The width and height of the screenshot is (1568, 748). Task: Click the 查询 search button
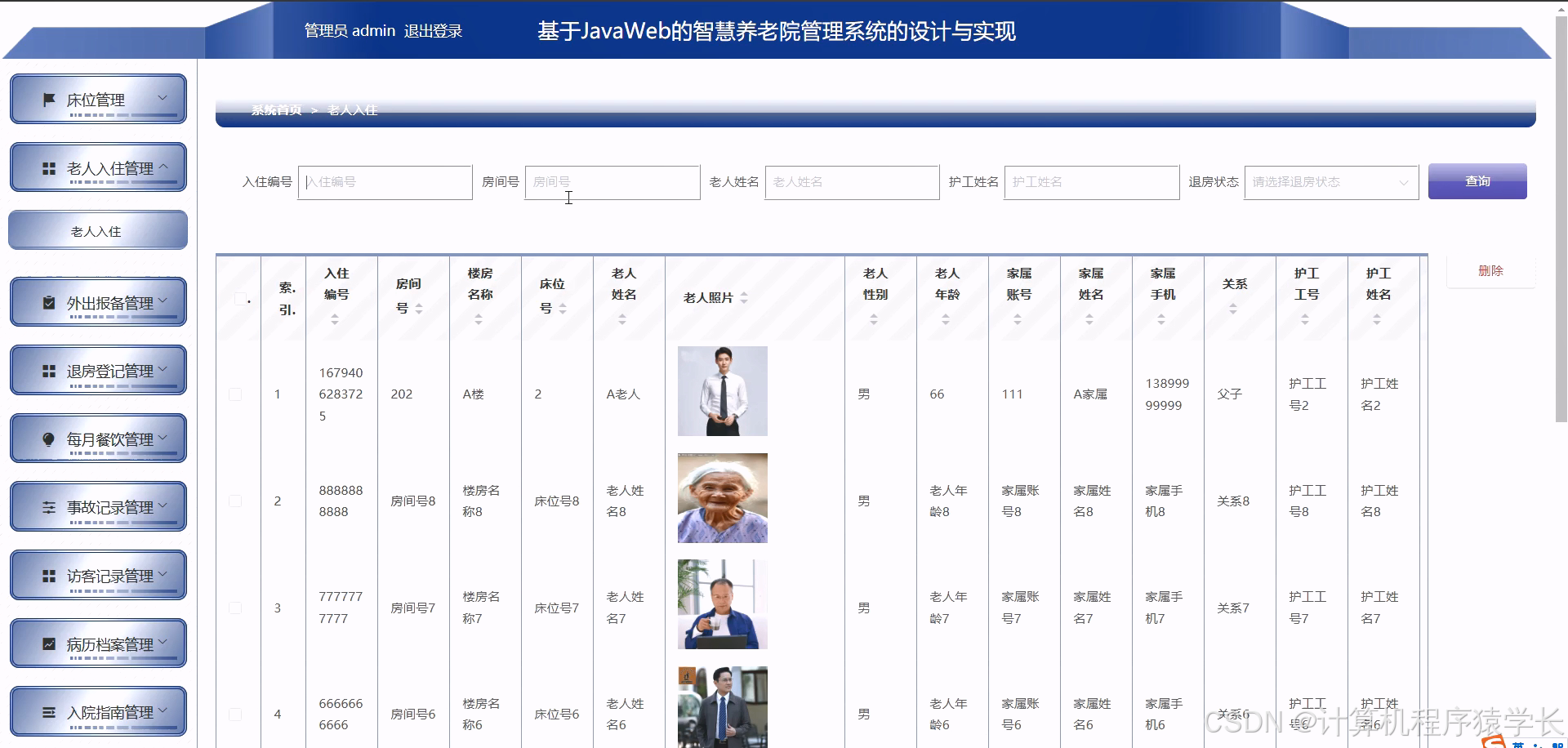(x=1477, y=181)
